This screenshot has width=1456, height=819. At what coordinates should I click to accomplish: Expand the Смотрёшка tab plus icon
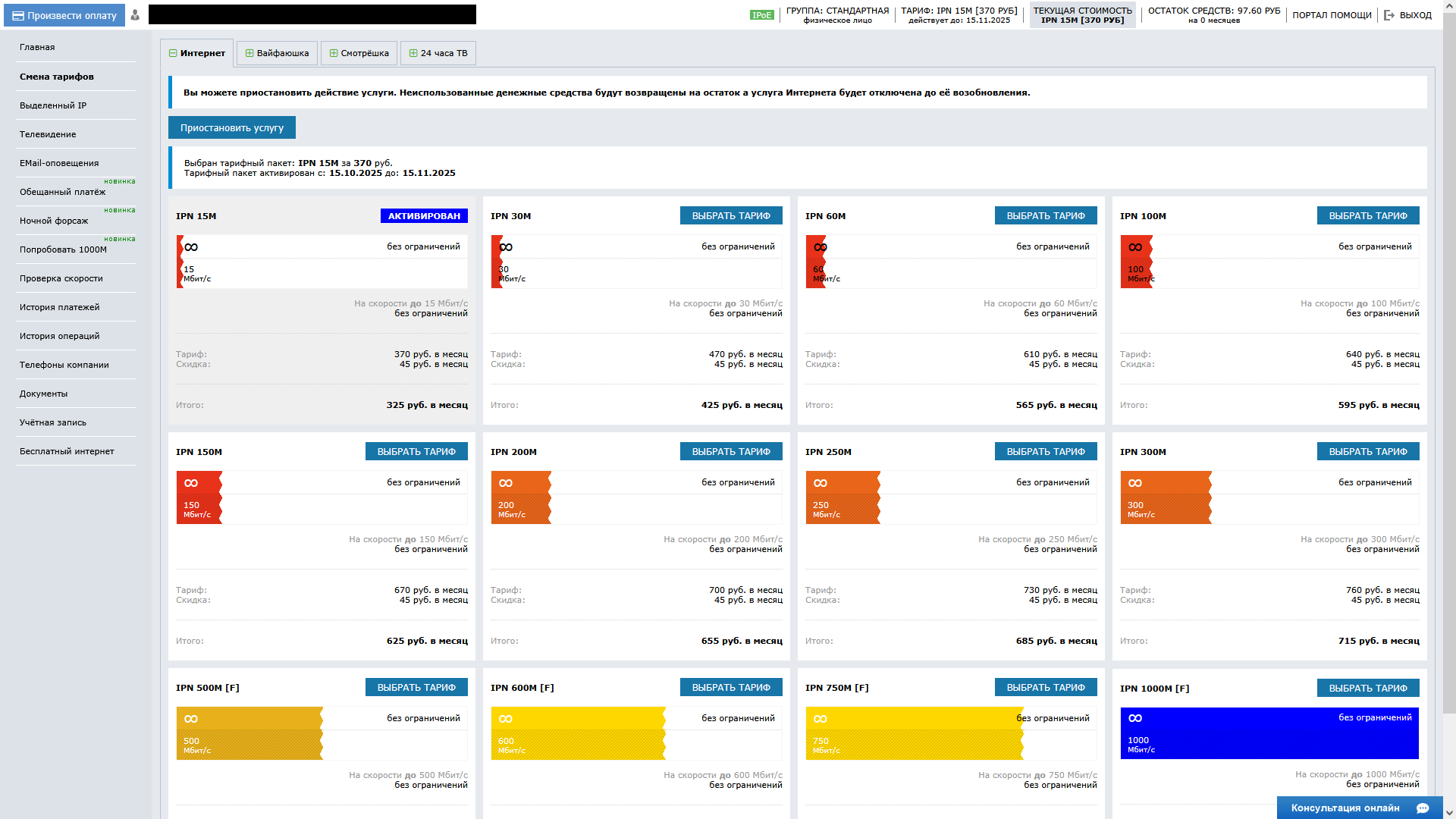point(334,53)
